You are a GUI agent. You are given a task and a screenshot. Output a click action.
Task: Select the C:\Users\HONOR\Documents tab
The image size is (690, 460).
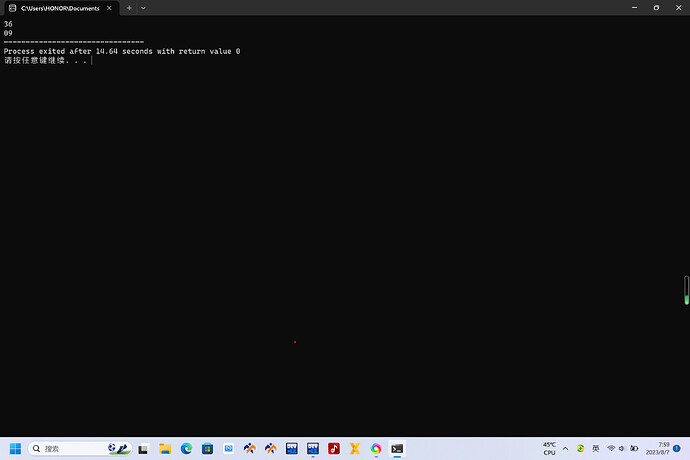pyautogui.click(x=60, y=8)
